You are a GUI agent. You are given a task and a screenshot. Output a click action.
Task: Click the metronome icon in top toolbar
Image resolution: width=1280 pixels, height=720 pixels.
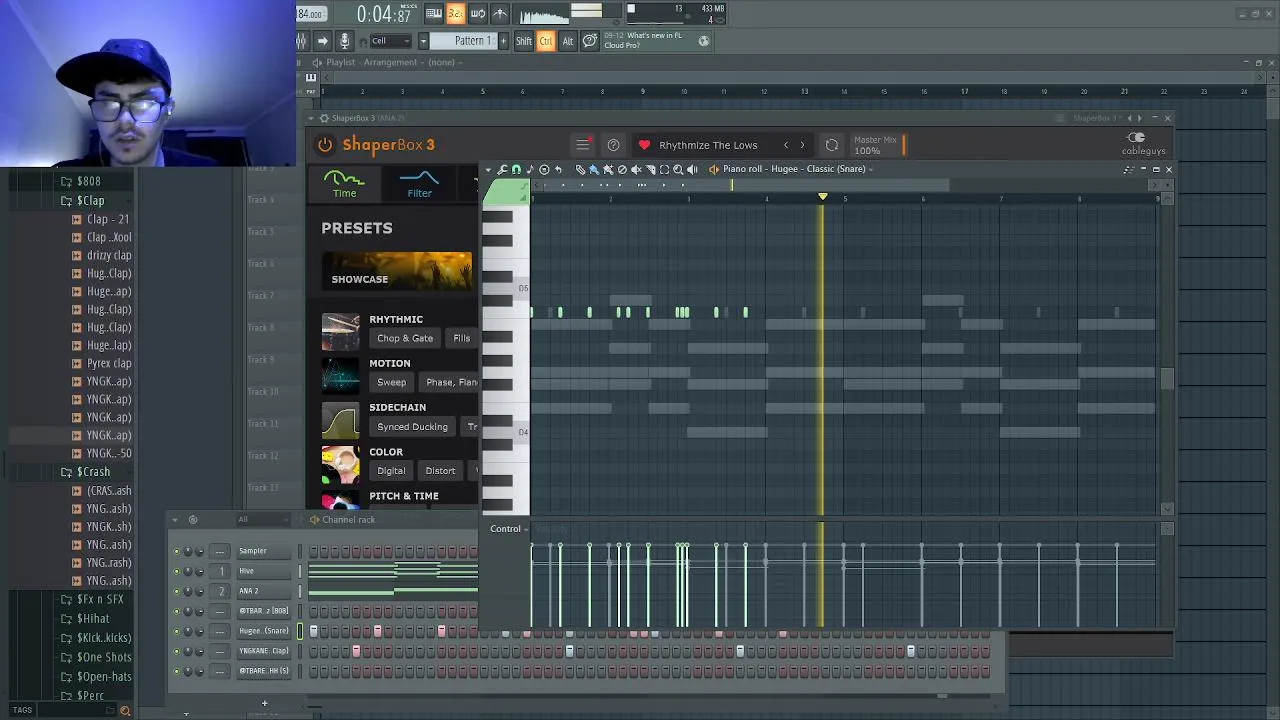point(500,13)
